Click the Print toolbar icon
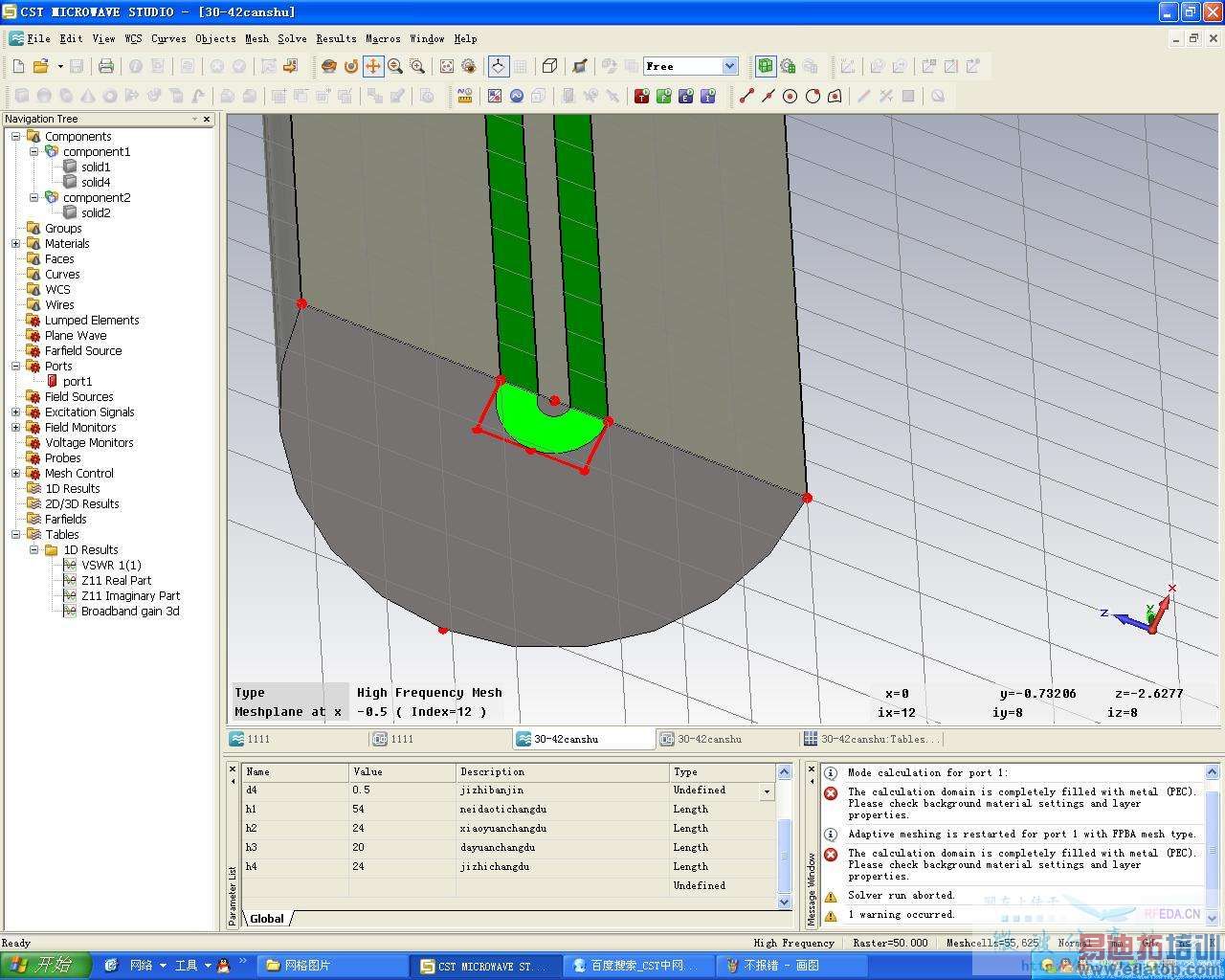 point(106,66)
